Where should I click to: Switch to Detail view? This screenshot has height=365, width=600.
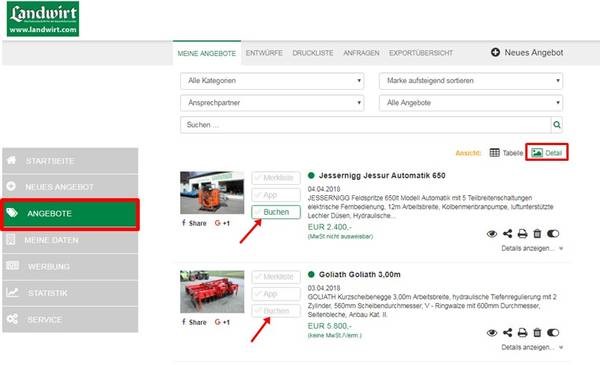[x=546, y=153]
